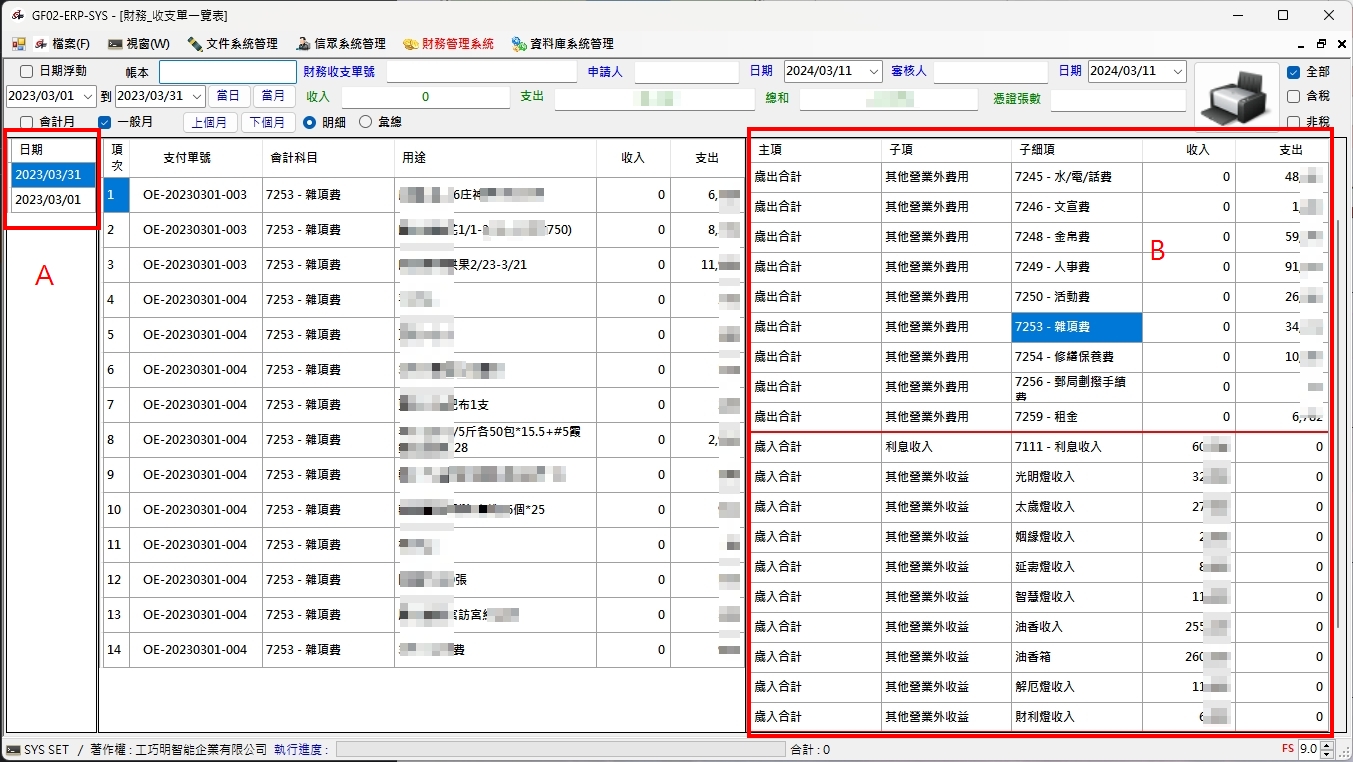Expand the start date 2023/03/01 dropdown

point(88,97)
